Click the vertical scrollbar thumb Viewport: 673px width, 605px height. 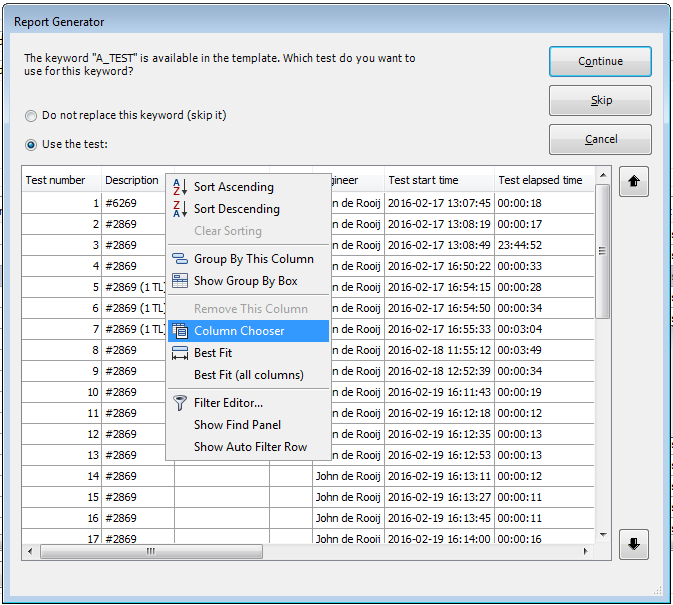pyautogui.click(x=603, y=251)
